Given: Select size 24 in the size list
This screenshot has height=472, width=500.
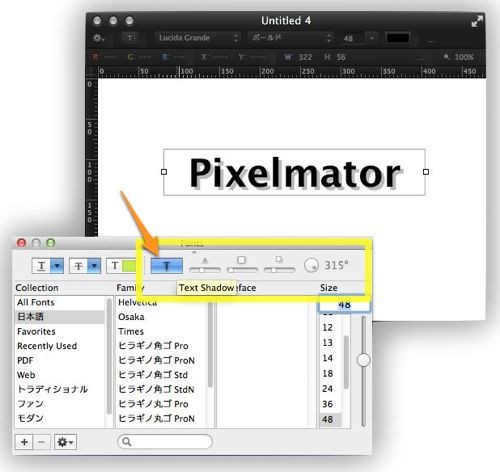Looking at the screenshot, I should coord(330,389).
